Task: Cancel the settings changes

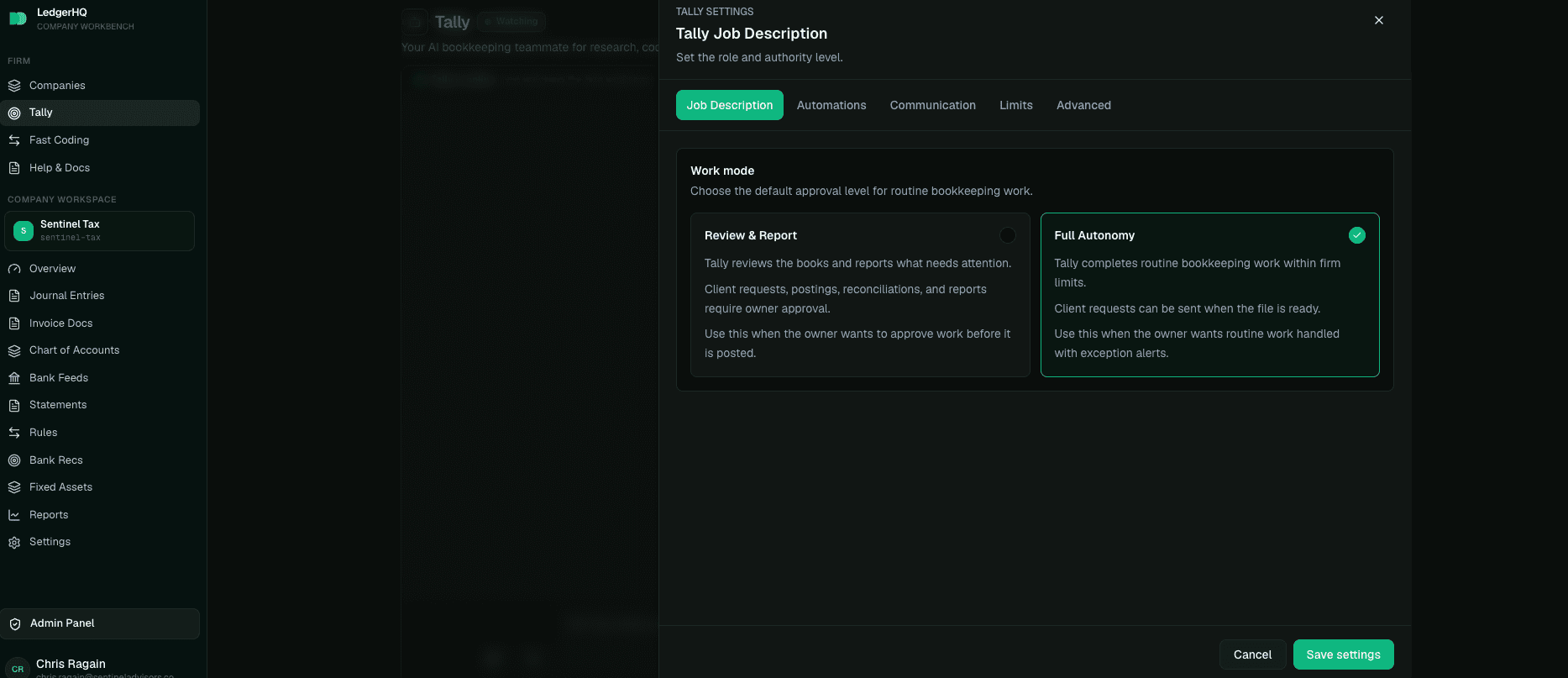Action: tap(1252, 654)
